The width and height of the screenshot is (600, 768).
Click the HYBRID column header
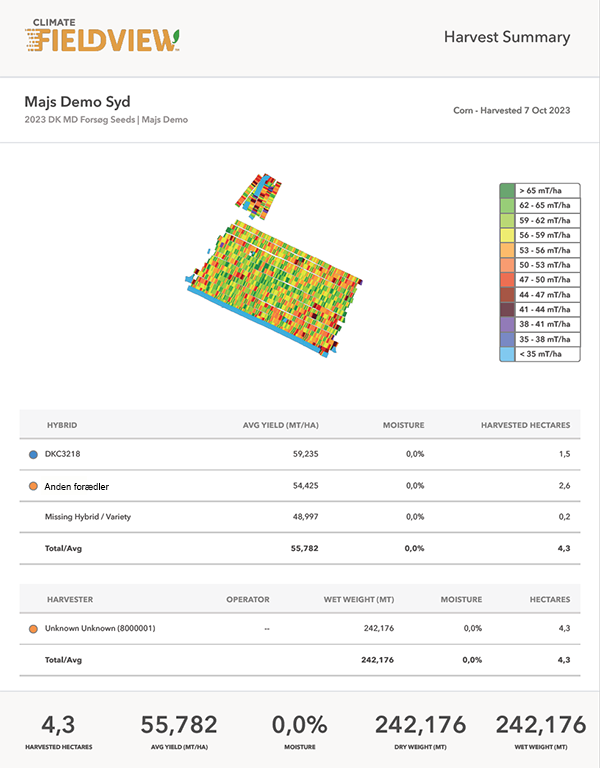[x=62, y=425]
